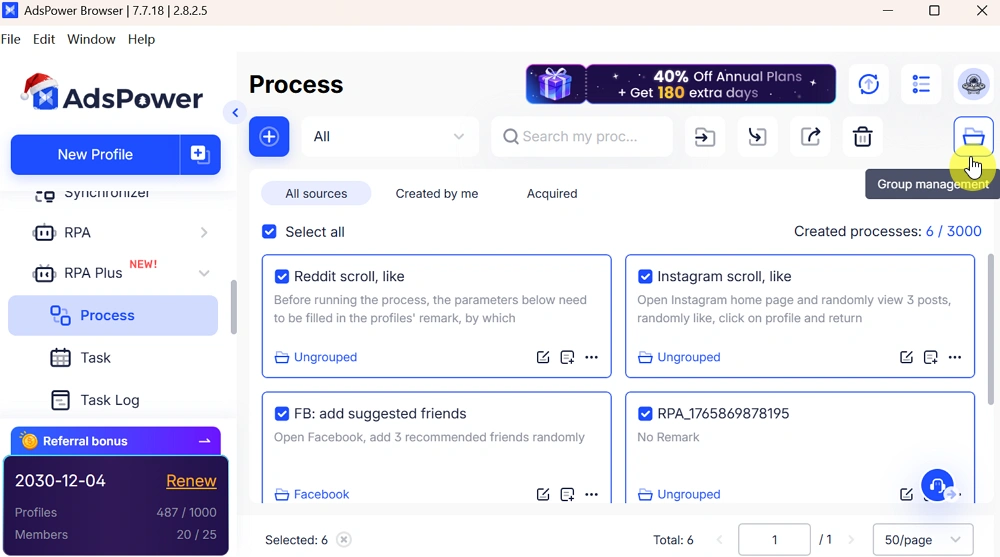Switch to All sources tab
This screenshot has height=557, width=1000.
point(316,193)
